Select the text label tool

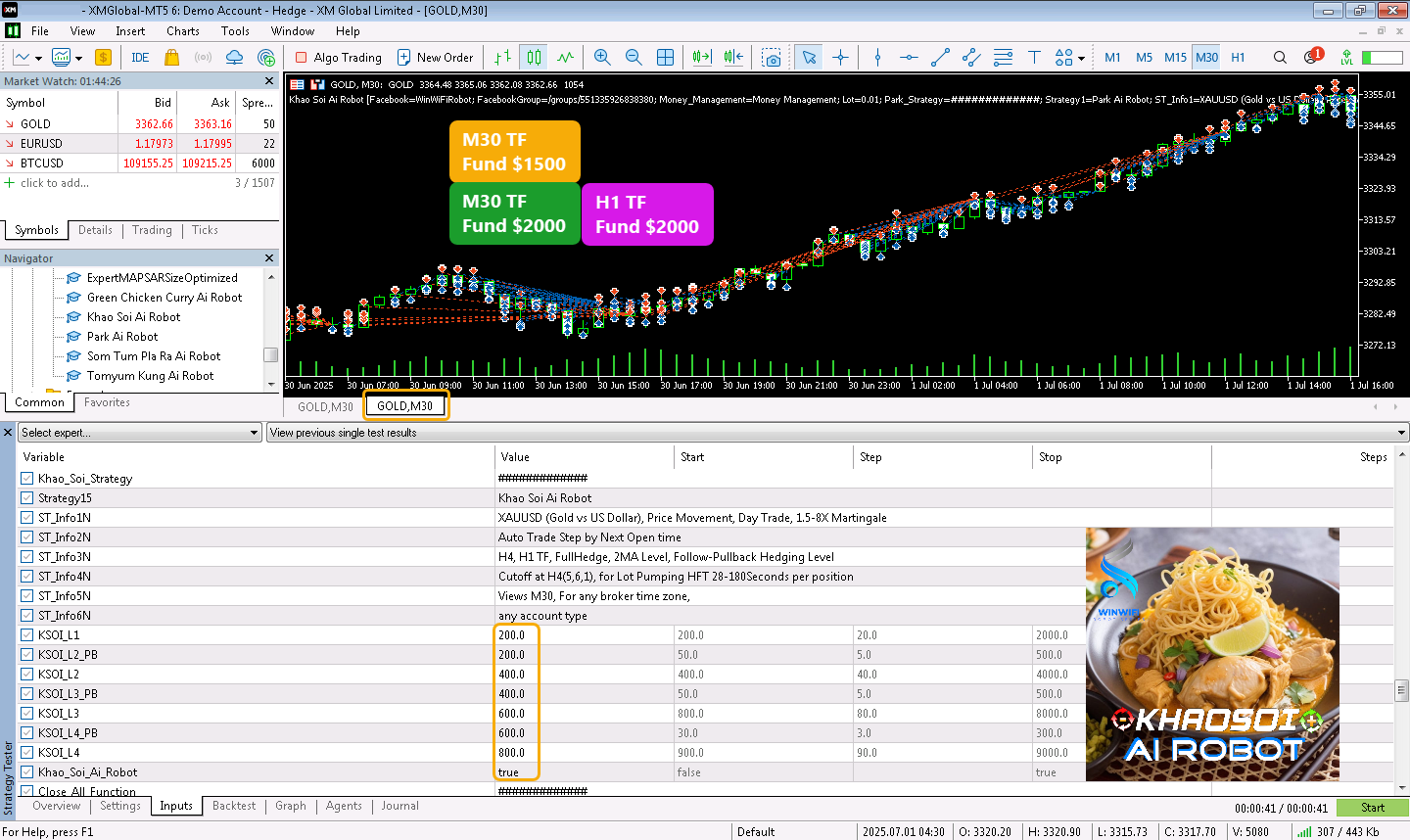point(1034,58)
